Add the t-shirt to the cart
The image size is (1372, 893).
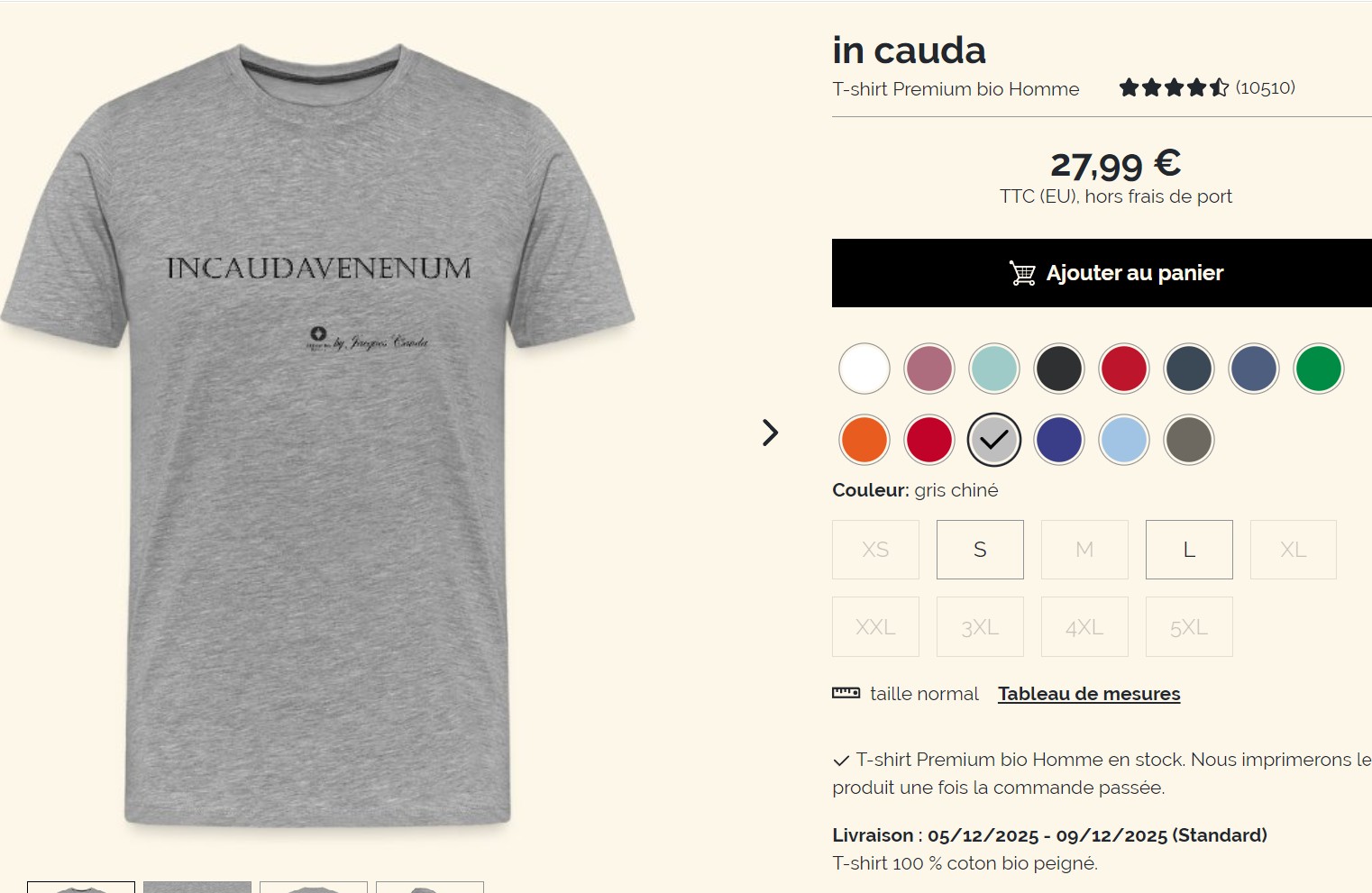pyautogui.click(x=1102, y=273)
